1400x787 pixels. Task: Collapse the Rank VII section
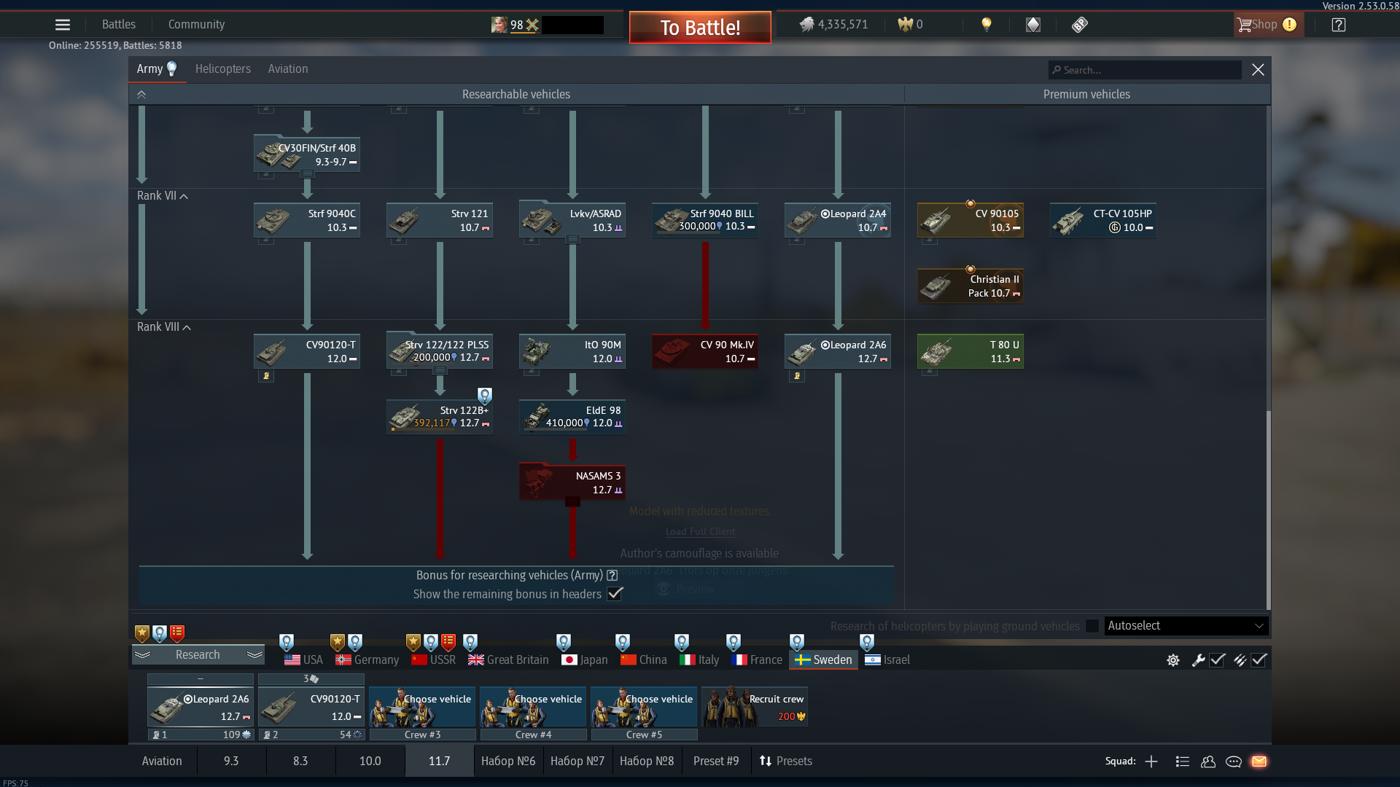coord(162,196)
